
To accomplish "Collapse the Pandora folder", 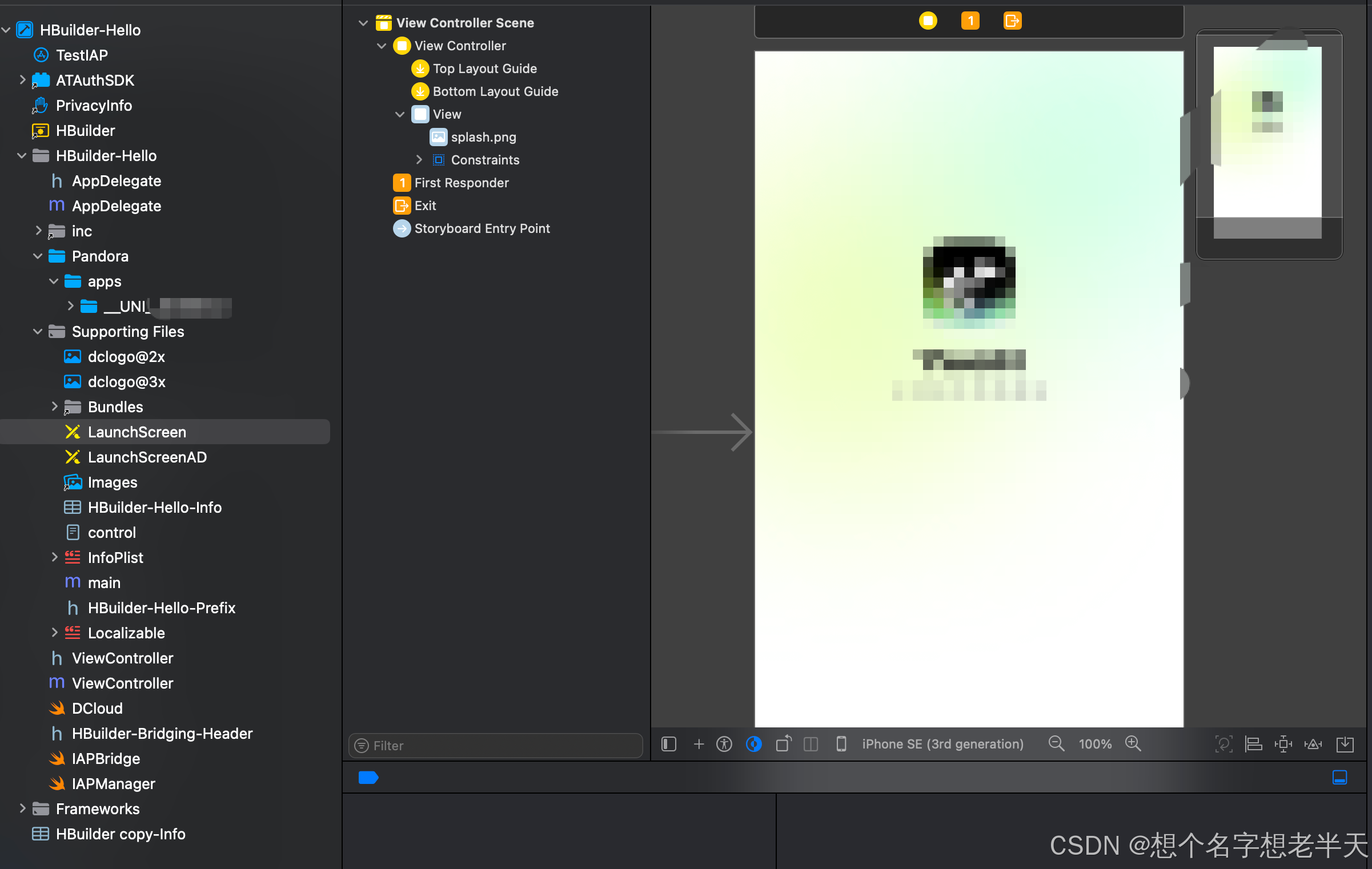I will pyautogui.click(x=38, y=256).
